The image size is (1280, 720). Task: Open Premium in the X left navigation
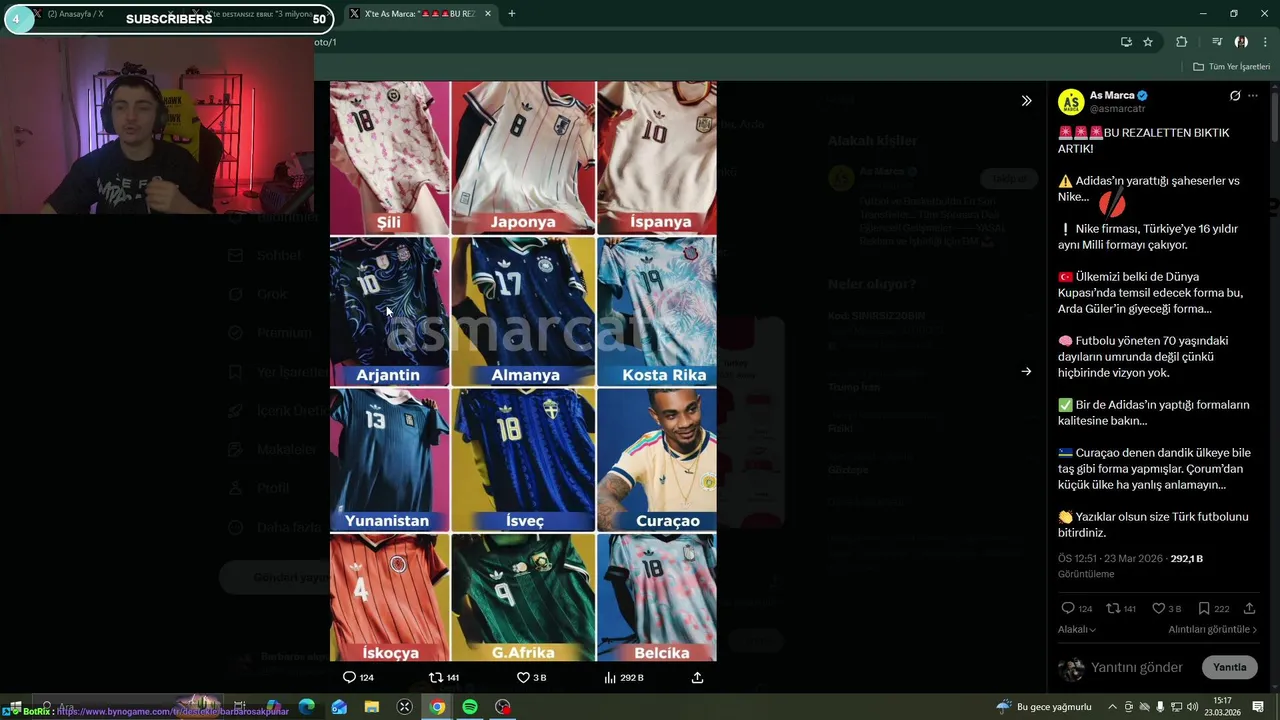pyautogui.click(x=270, y=333)
